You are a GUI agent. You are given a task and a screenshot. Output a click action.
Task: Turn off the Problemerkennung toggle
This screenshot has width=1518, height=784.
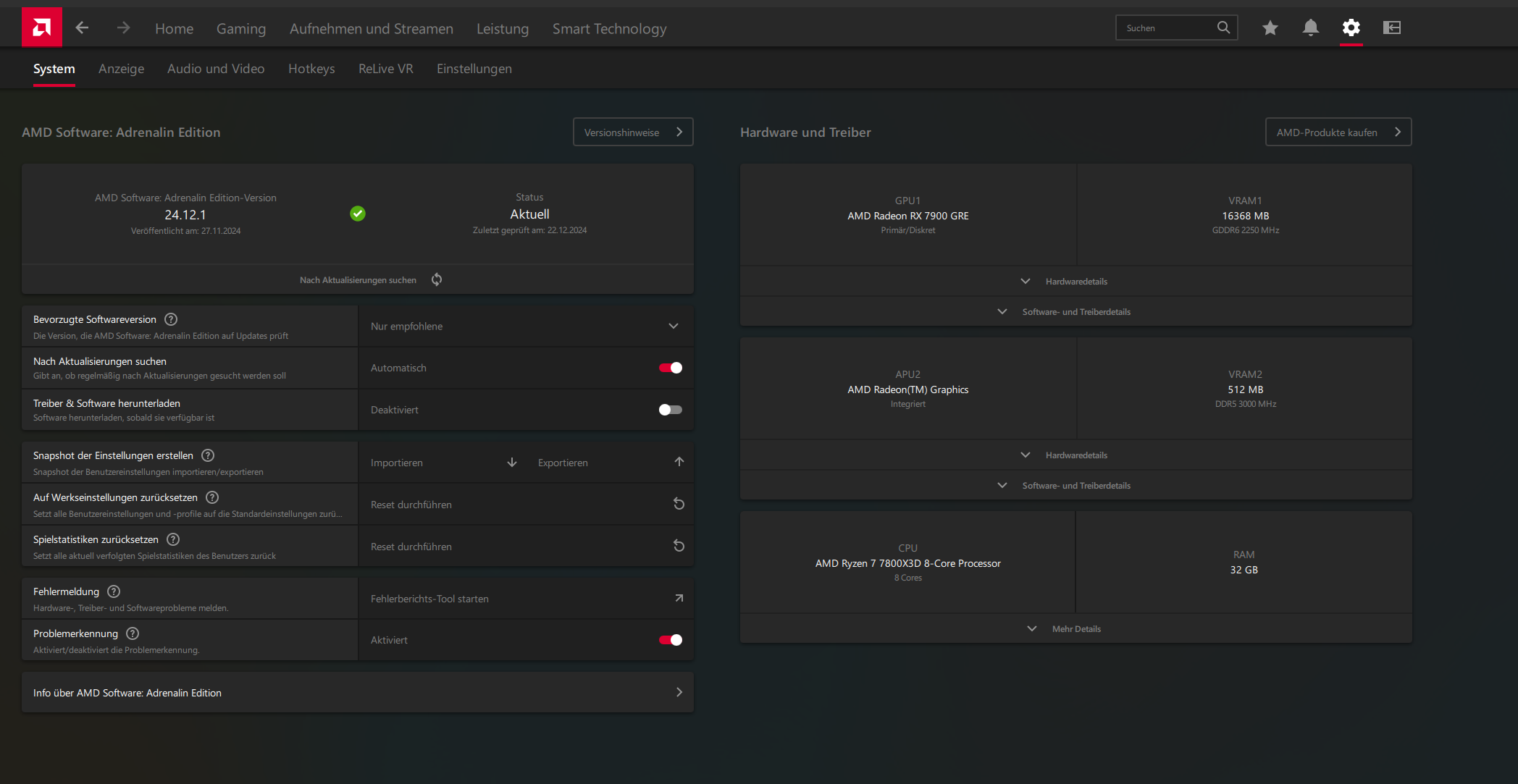pos(670,640)
